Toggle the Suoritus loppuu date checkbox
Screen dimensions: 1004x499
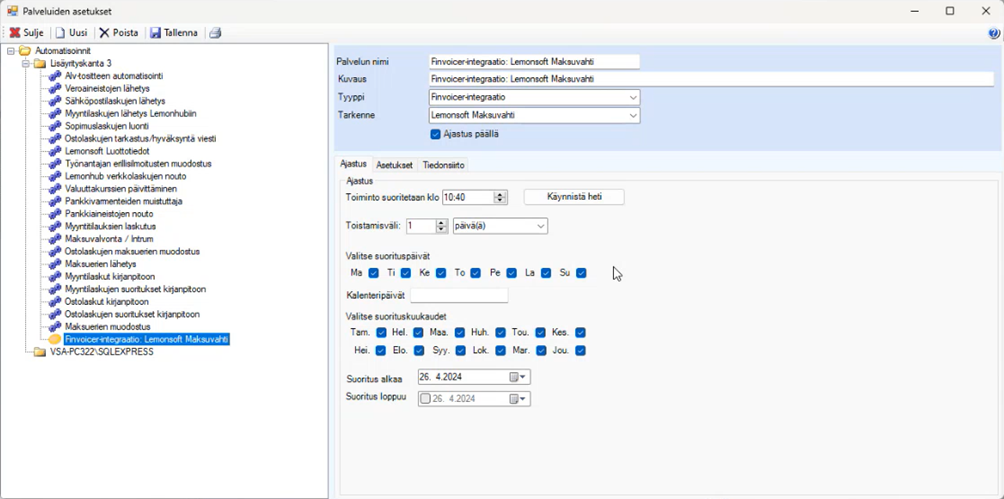[425, 399]
